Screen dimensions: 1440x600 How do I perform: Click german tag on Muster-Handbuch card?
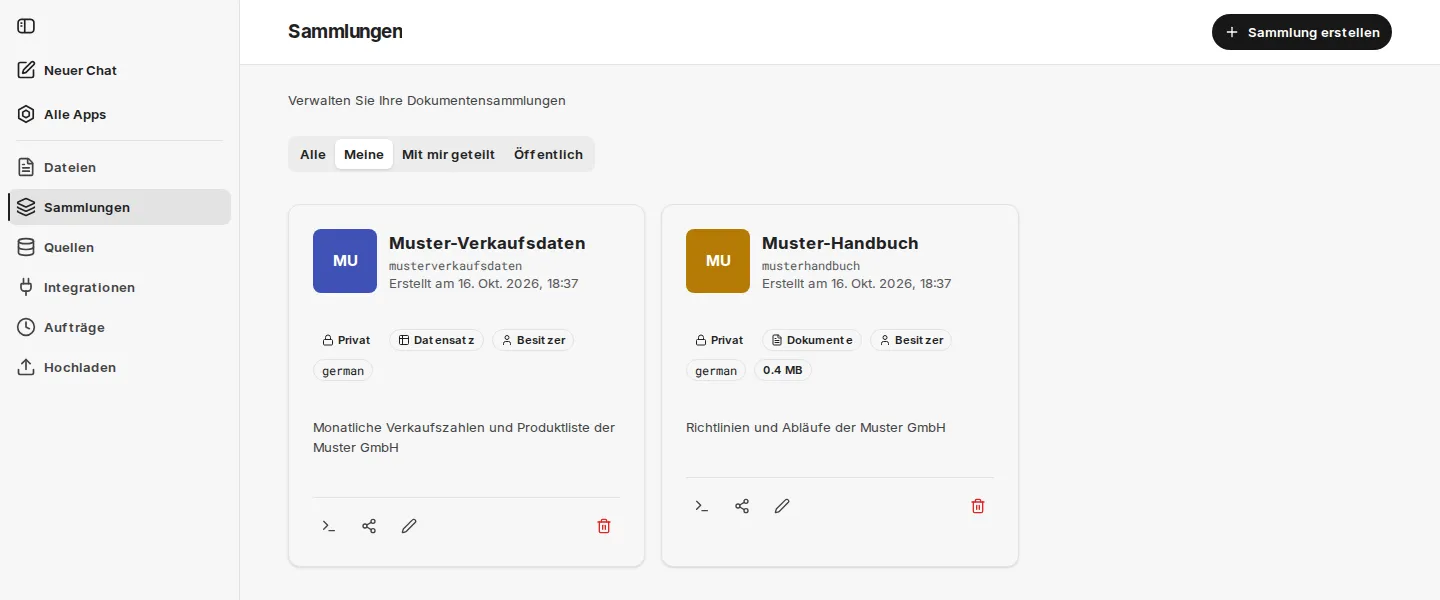pos(716,370)
